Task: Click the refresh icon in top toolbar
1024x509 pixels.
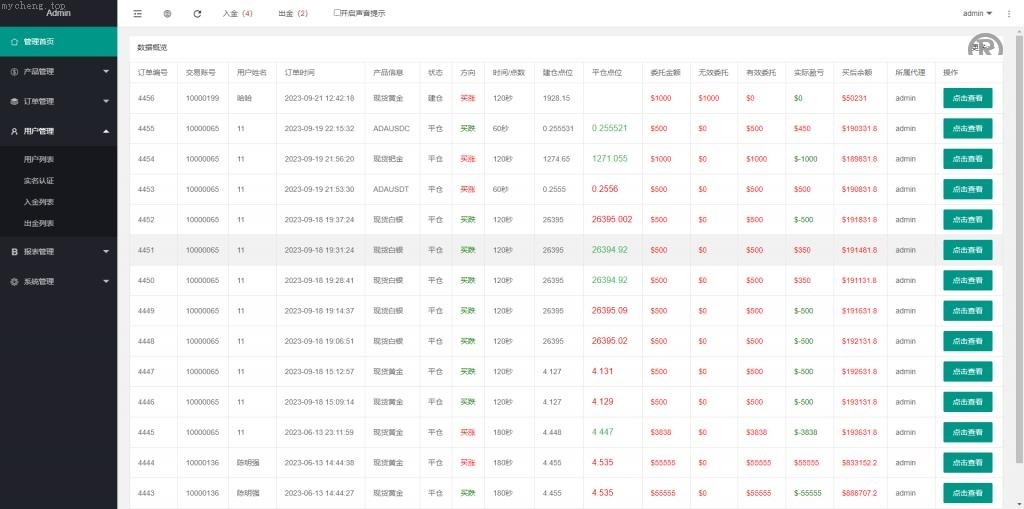Action: click(x=197, y=14)
